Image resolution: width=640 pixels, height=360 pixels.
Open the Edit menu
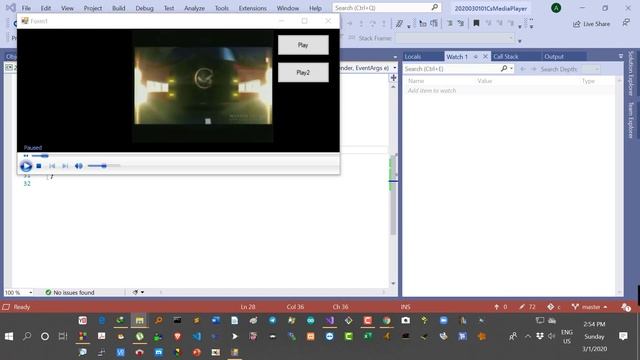tap(46, 8)
